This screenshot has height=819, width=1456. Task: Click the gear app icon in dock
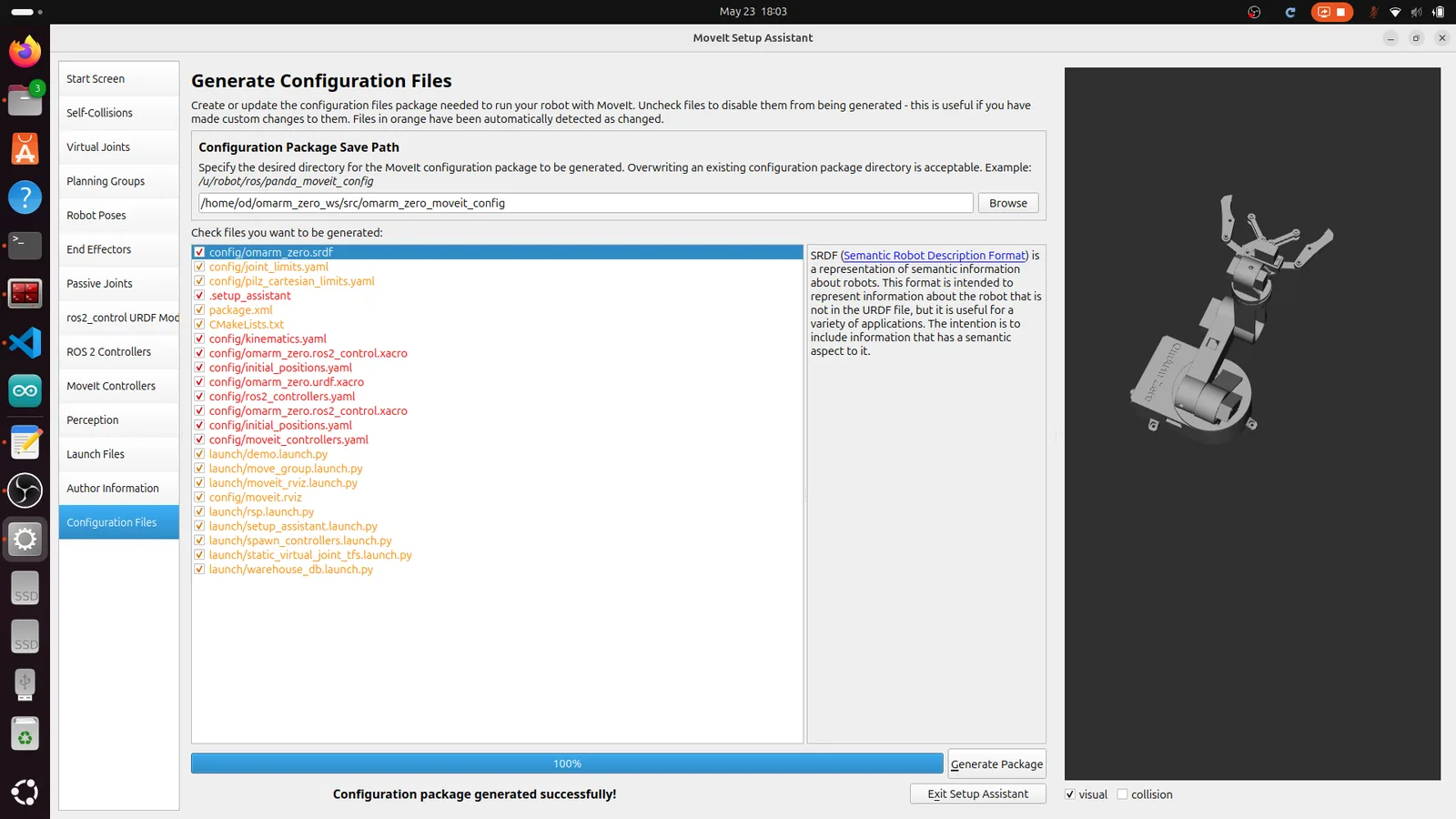point(25,540)
